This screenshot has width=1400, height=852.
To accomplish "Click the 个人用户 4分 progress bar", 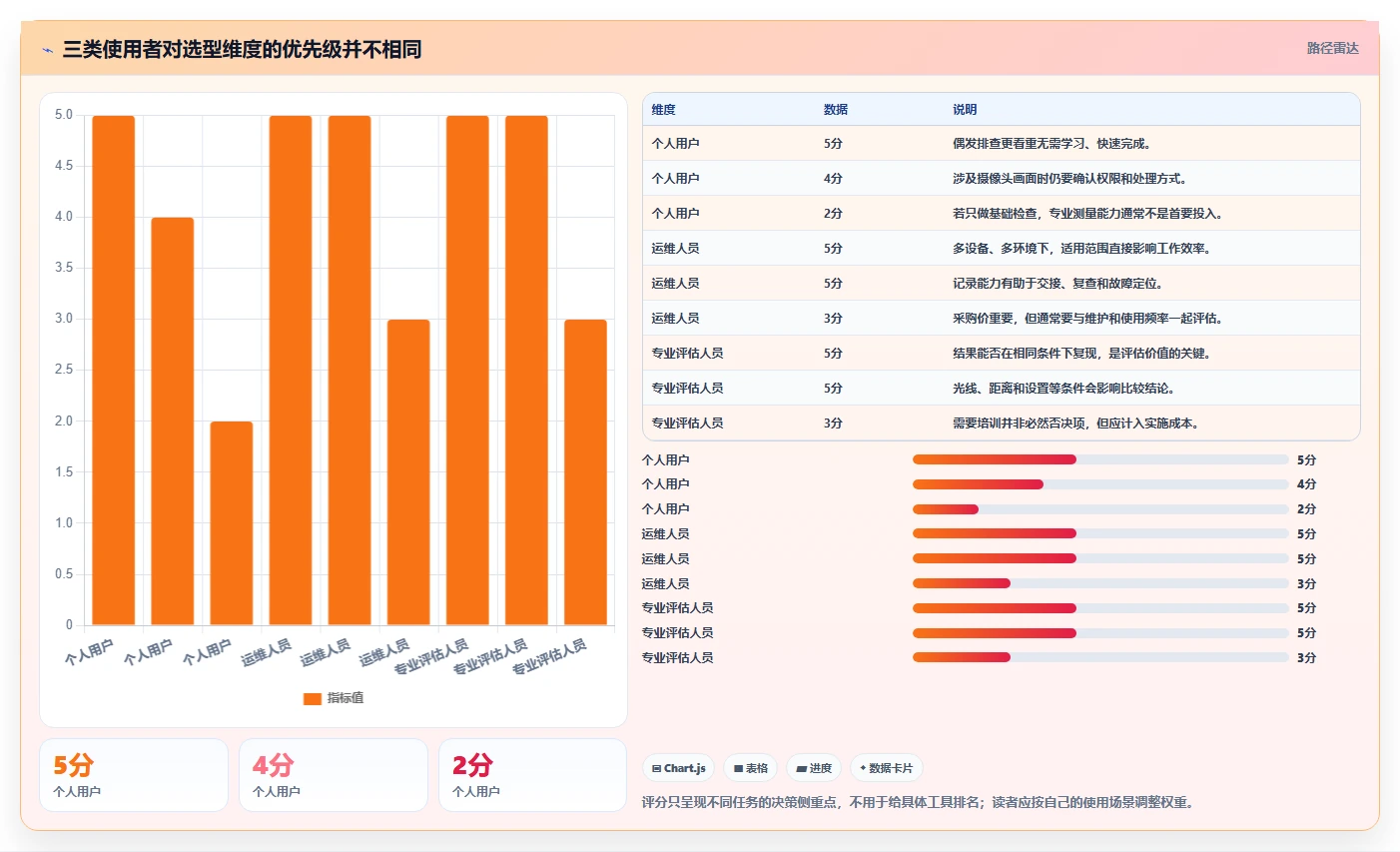I will click(1100, 484).
